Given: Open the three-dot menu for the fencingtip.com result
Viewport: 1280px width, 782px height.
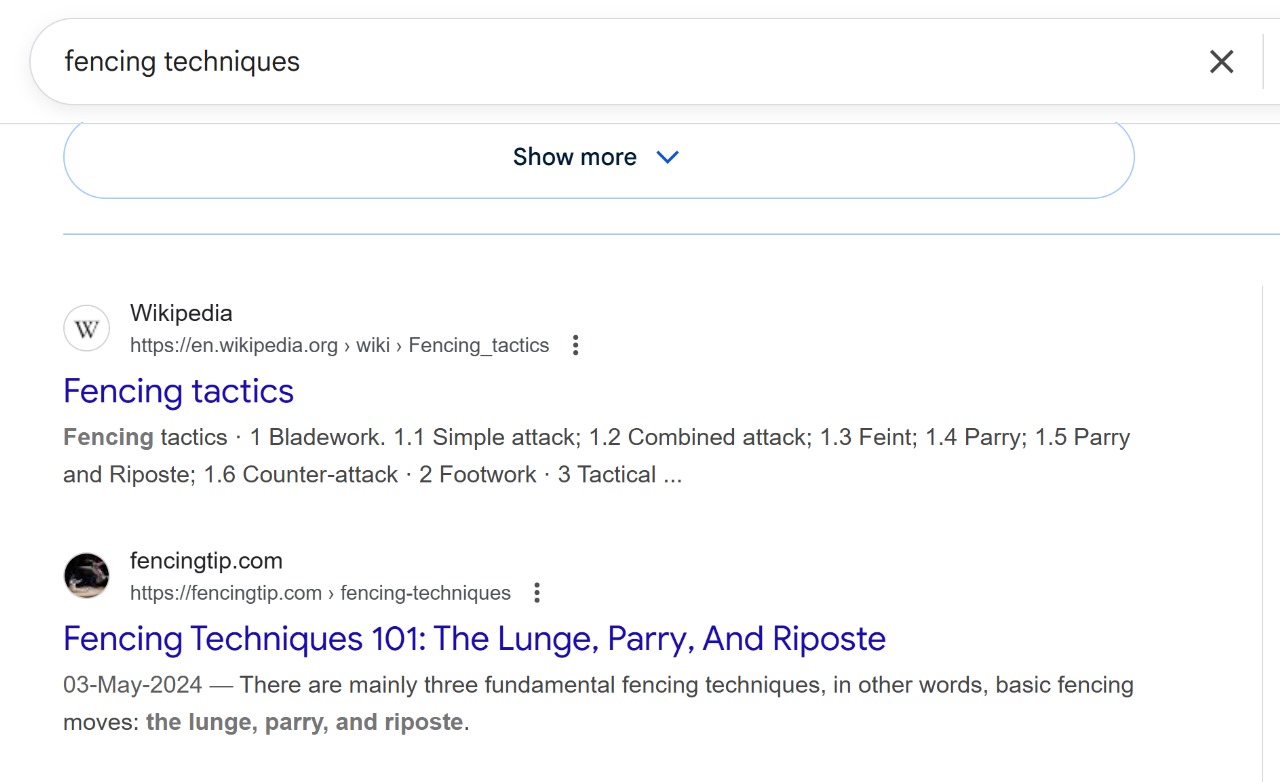Looking at the screenshot, I should (x=537, y=594).
